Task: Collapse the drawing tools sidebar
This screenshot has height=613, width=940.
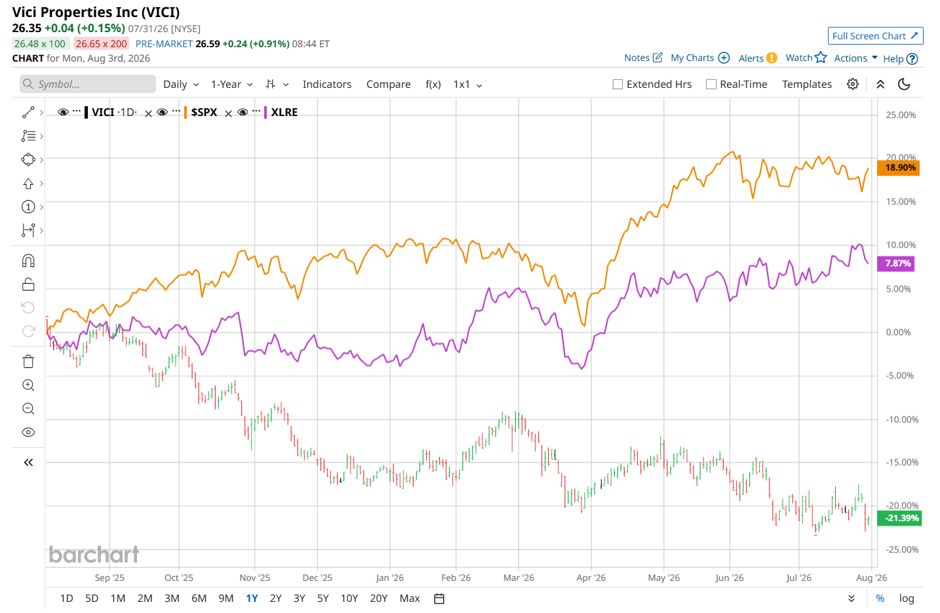Action: click(28, 462)
